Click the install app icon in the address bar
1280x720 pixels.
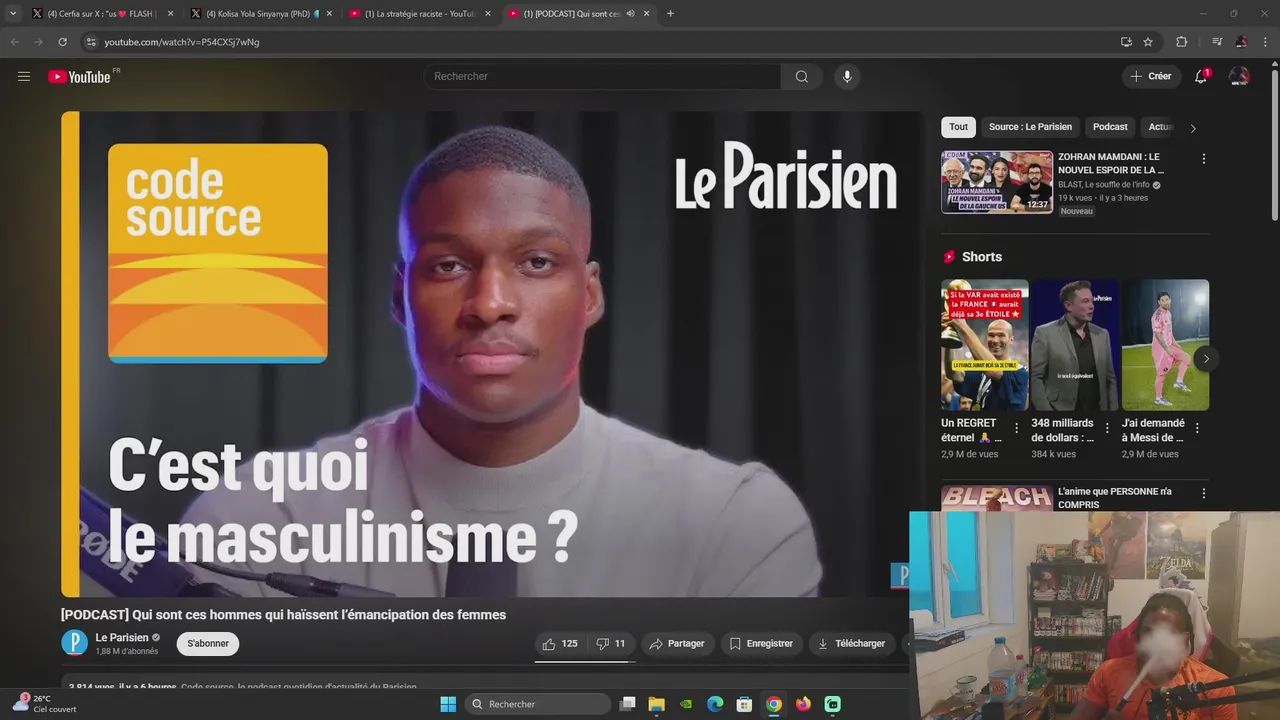click(x=1126, y=42)
